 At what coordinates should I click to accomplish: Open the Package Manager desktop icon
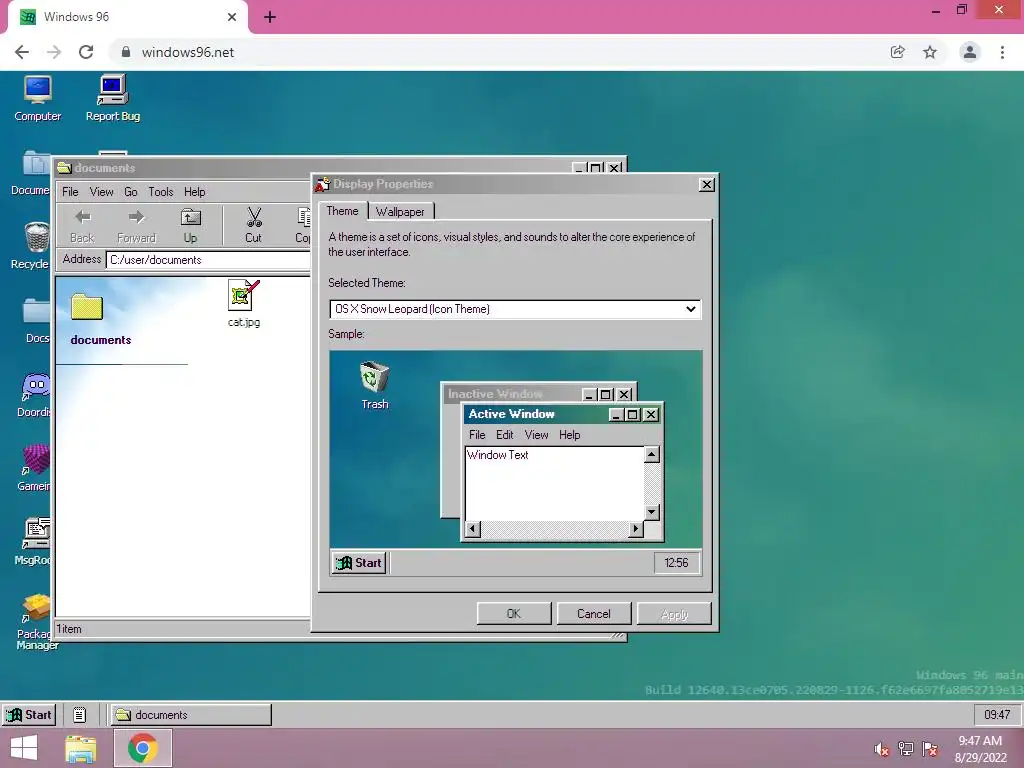(36, 622)
